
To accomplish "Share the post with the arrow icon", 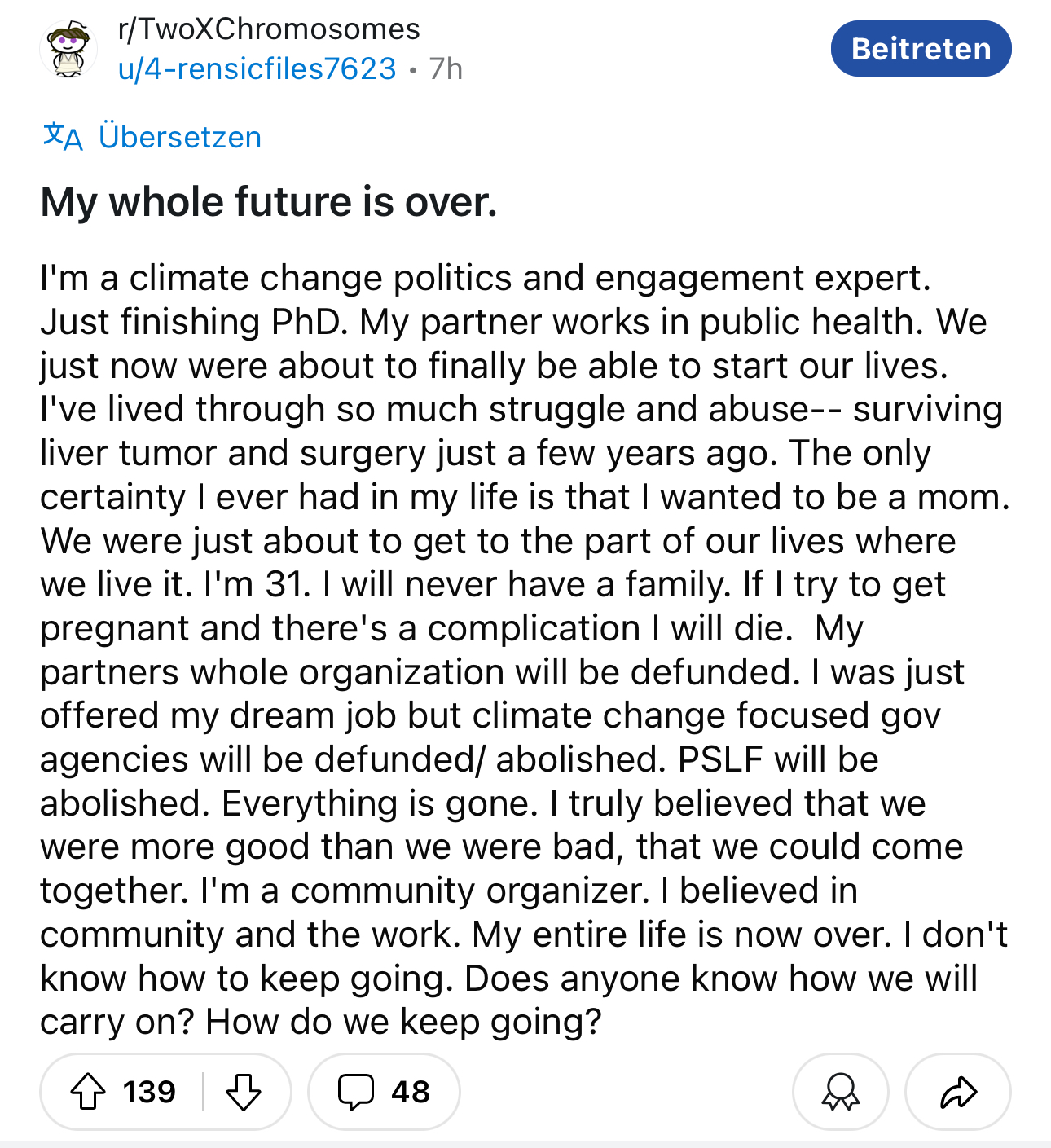I will pos(957,1092).
